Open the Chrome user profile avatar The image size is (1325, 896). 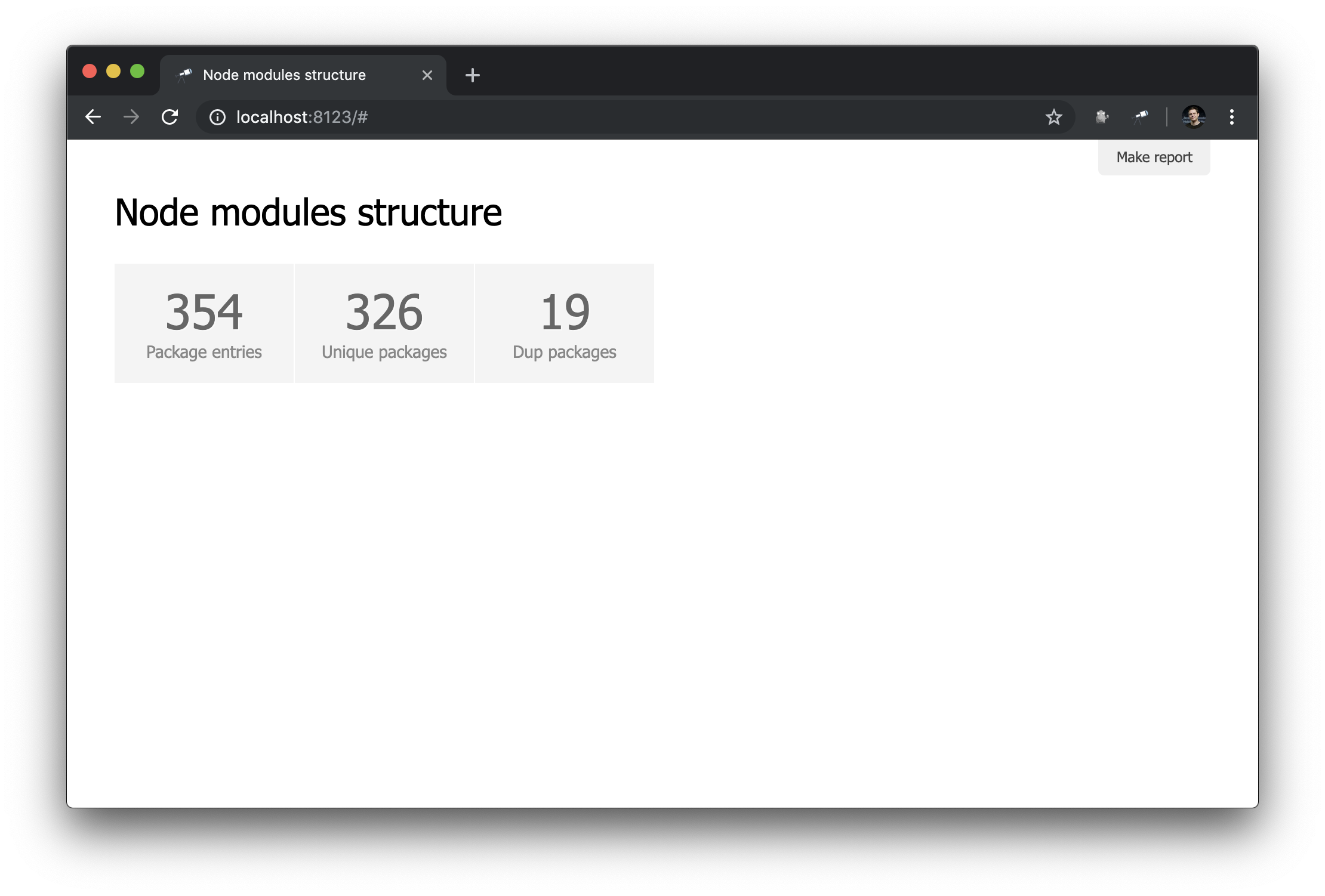click(1194, 117)
